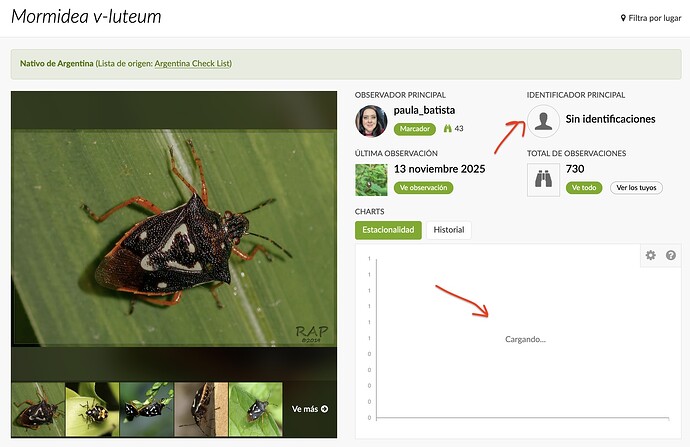Open paula_batista profile avatar
The image size is (690, 447).
pyautogui.click(x=371, y=121)
